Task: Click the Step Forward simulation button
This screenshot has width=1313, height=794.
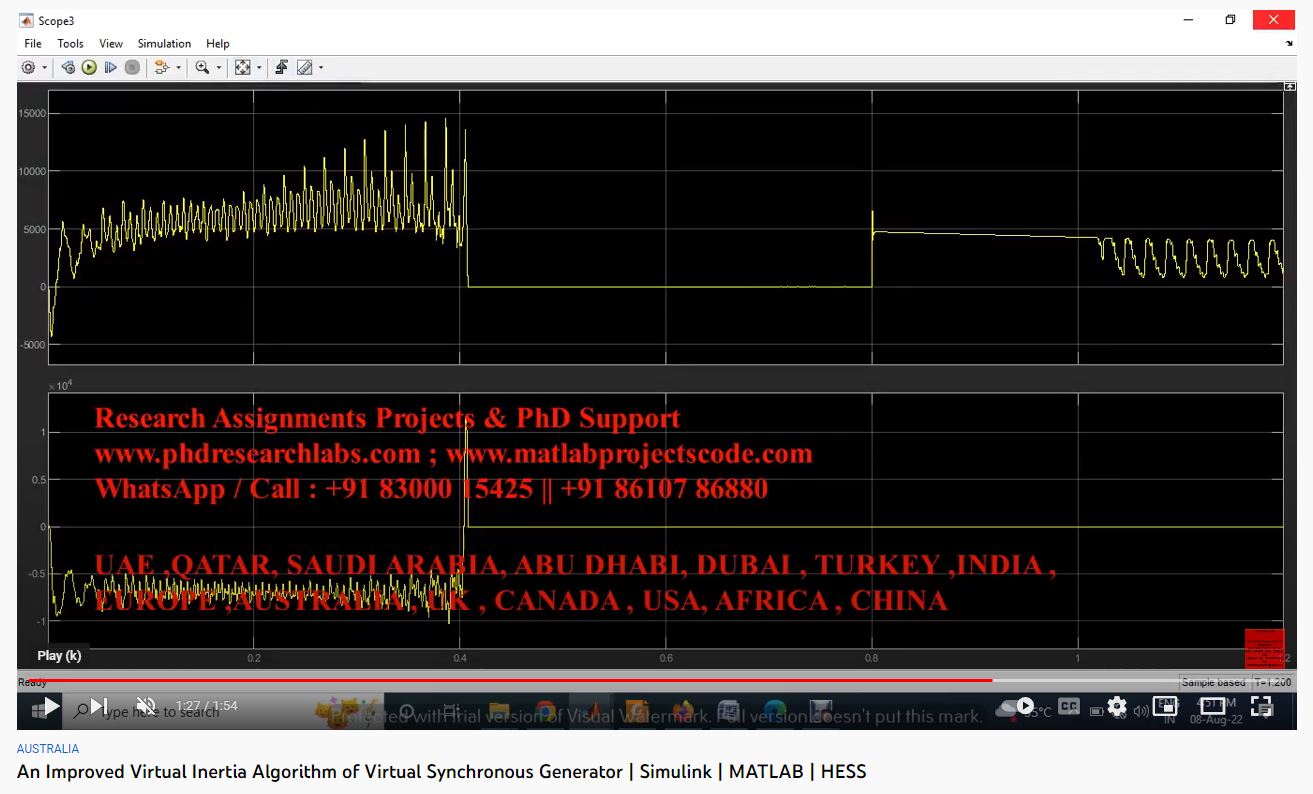Action: 111,67
